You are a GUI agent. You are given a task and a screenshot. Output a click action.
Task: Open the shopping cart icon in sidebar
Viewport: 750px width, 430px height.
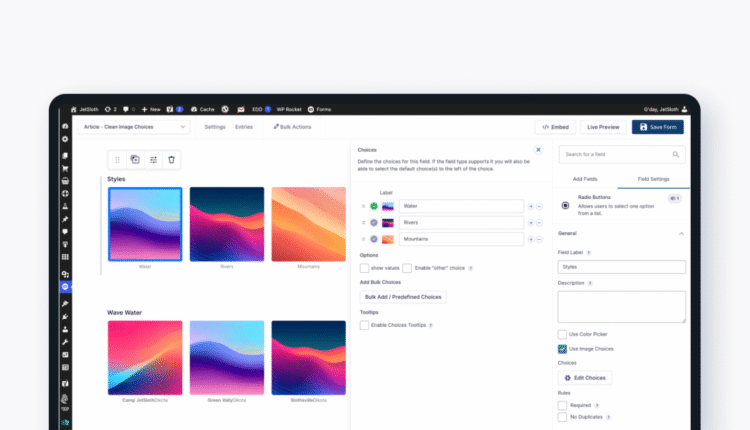(x=65, y=168)
